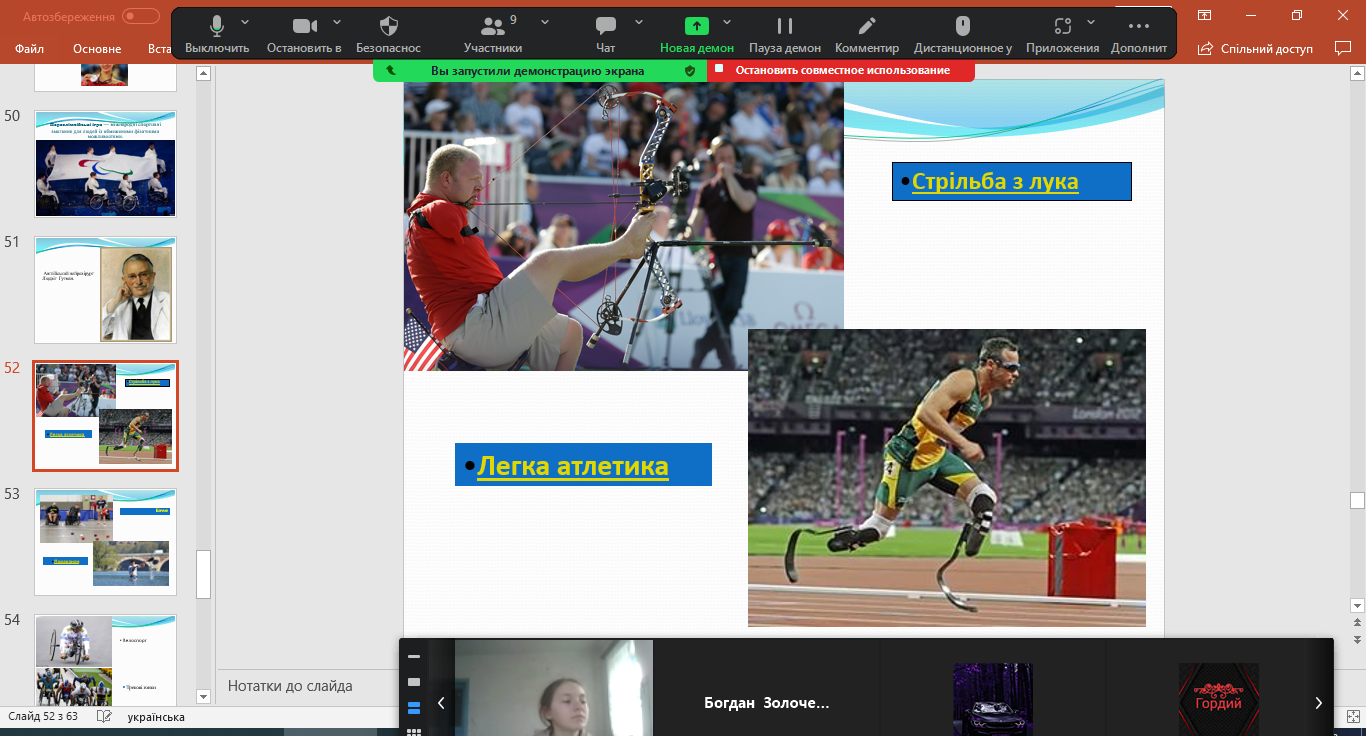Open Дополнительно three-dots menu
Image resolution: width=1366 pixels, height=736 pixels.
[x=1139, y=27]
